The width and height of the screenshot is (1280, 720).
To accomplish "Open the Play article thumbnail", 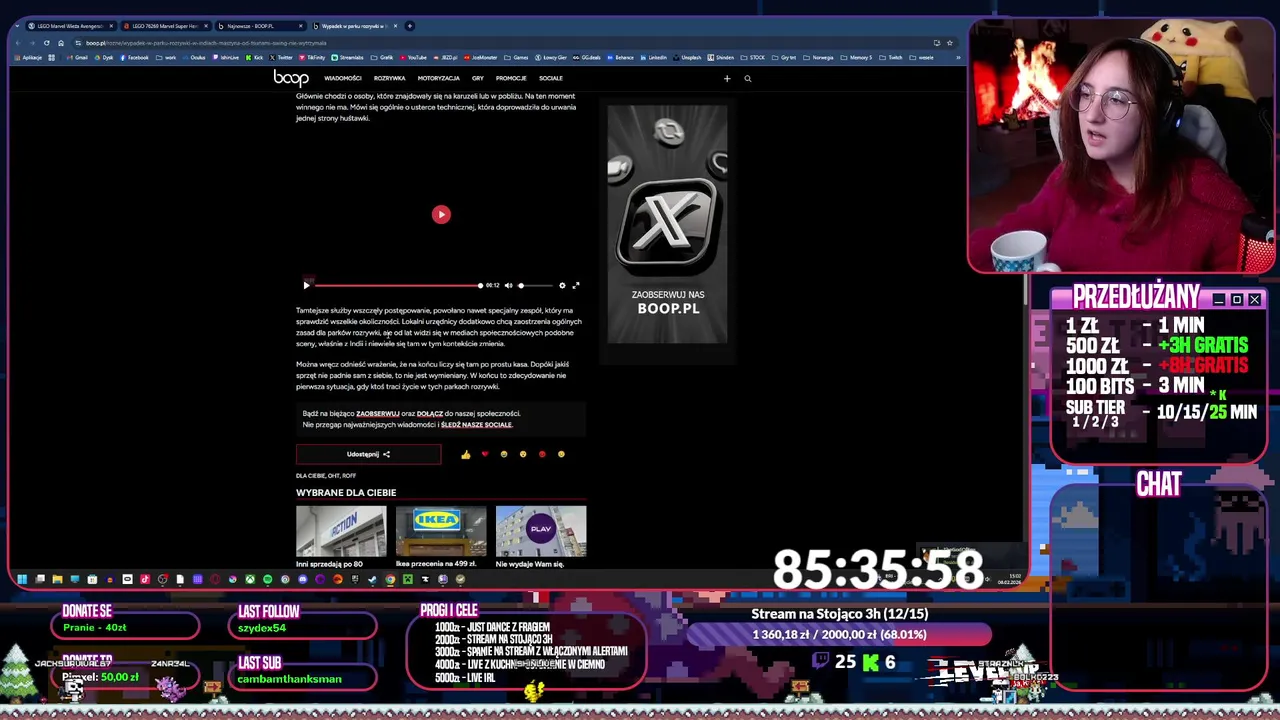I will point(541,531).
